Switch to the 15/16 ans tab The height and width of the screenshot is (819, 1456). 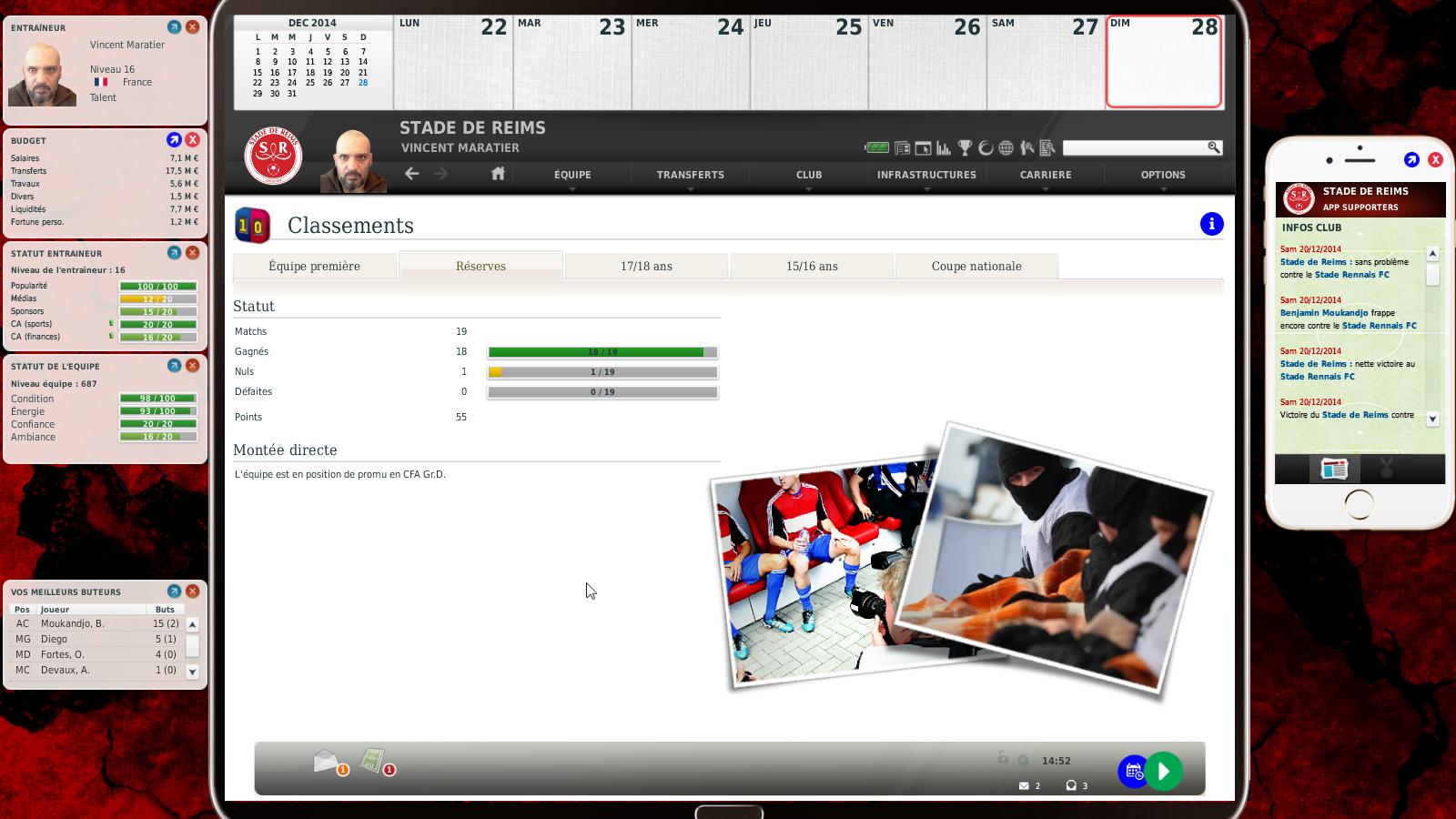[812, 266]
